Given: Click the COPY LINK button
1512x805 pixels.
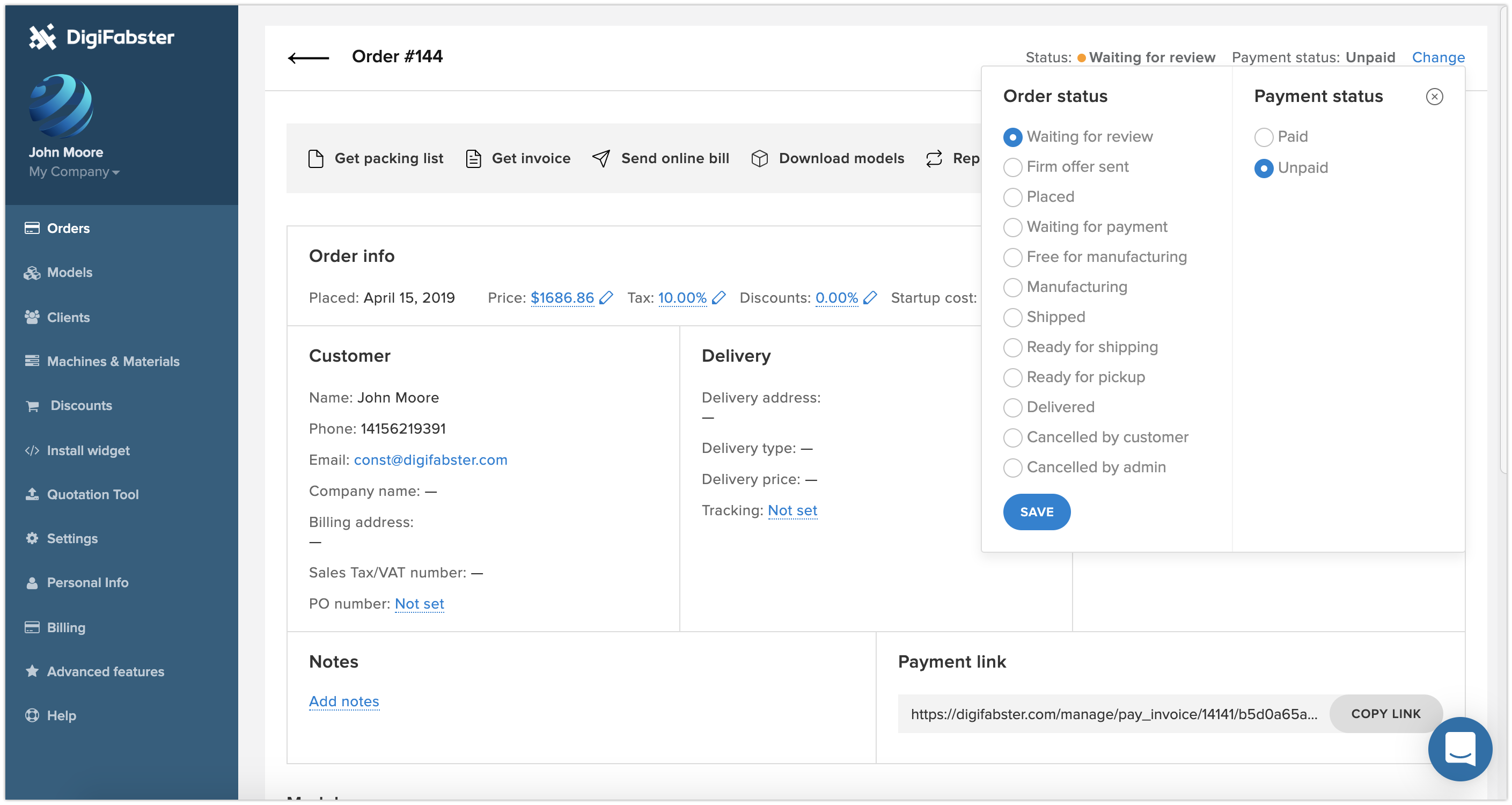Looking at the screenshot, I should click(1385, 714).
